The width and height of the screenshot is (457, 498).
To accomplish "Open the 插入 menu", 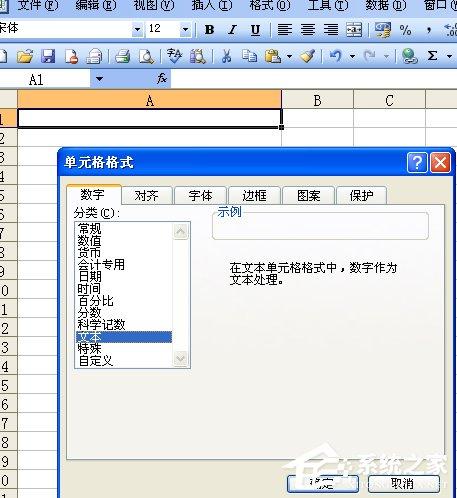I will [212, 6].
